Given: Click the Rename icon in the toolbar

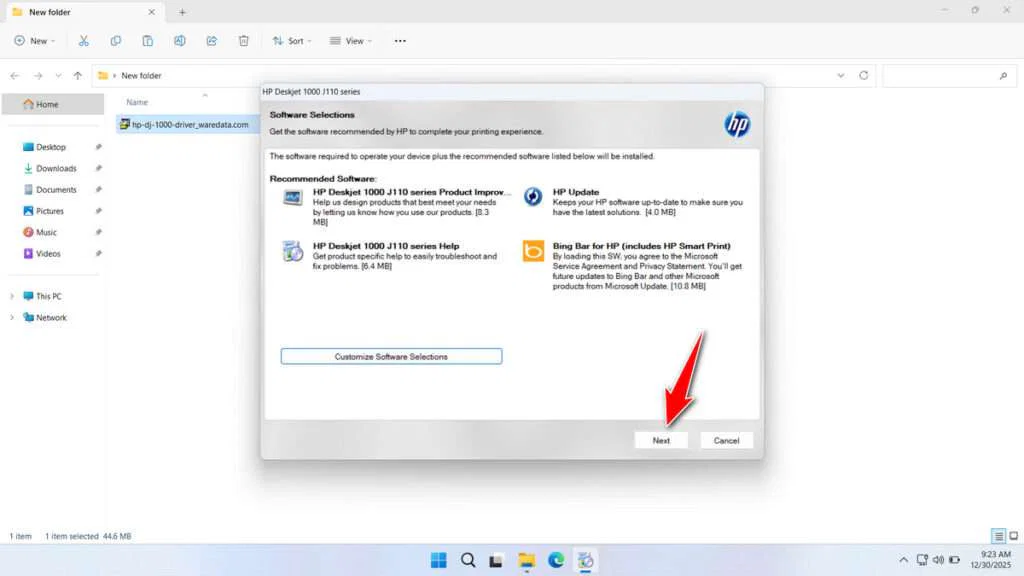Looking at the screenshot, I should point(180,40).
